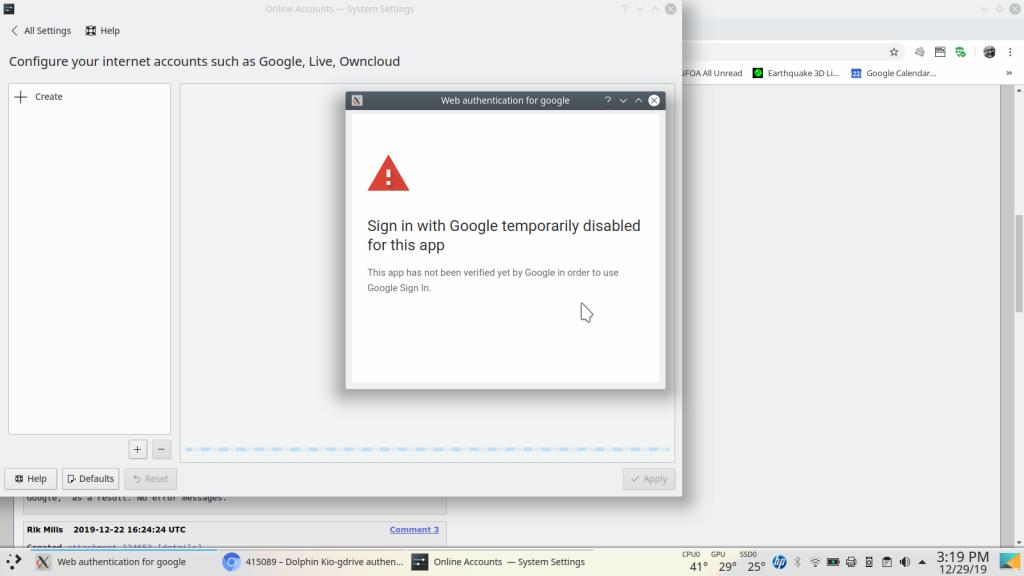
Task: Switch to Dolphin Kio-gdrive browser task
Action: pos(313,562)
